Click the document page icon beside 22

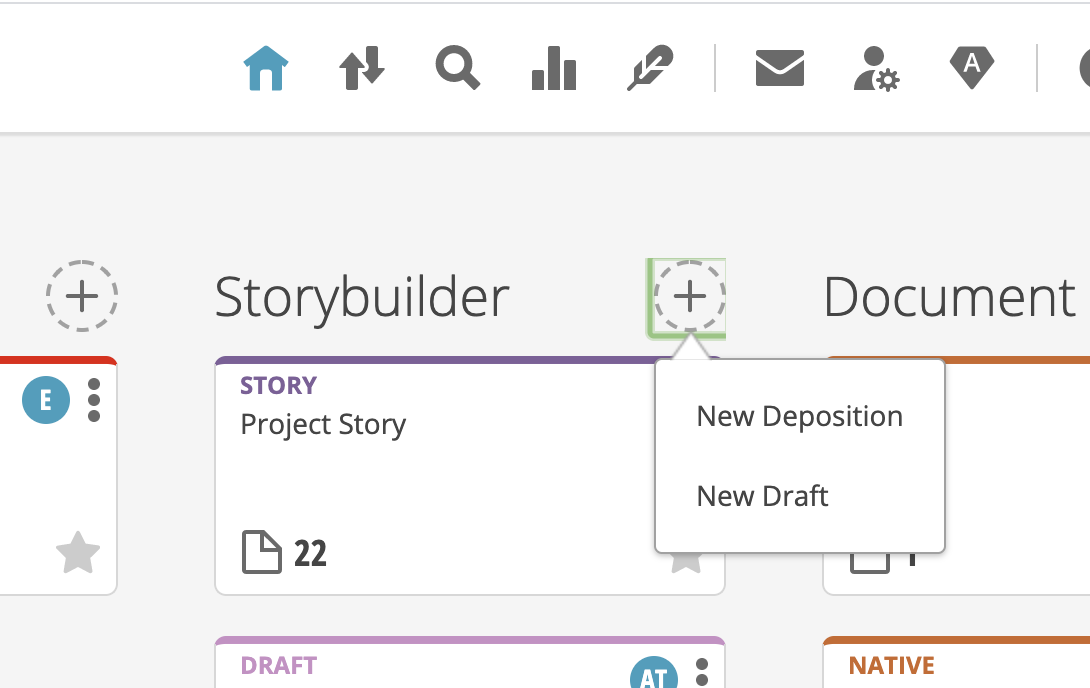[x=261, y=552]
